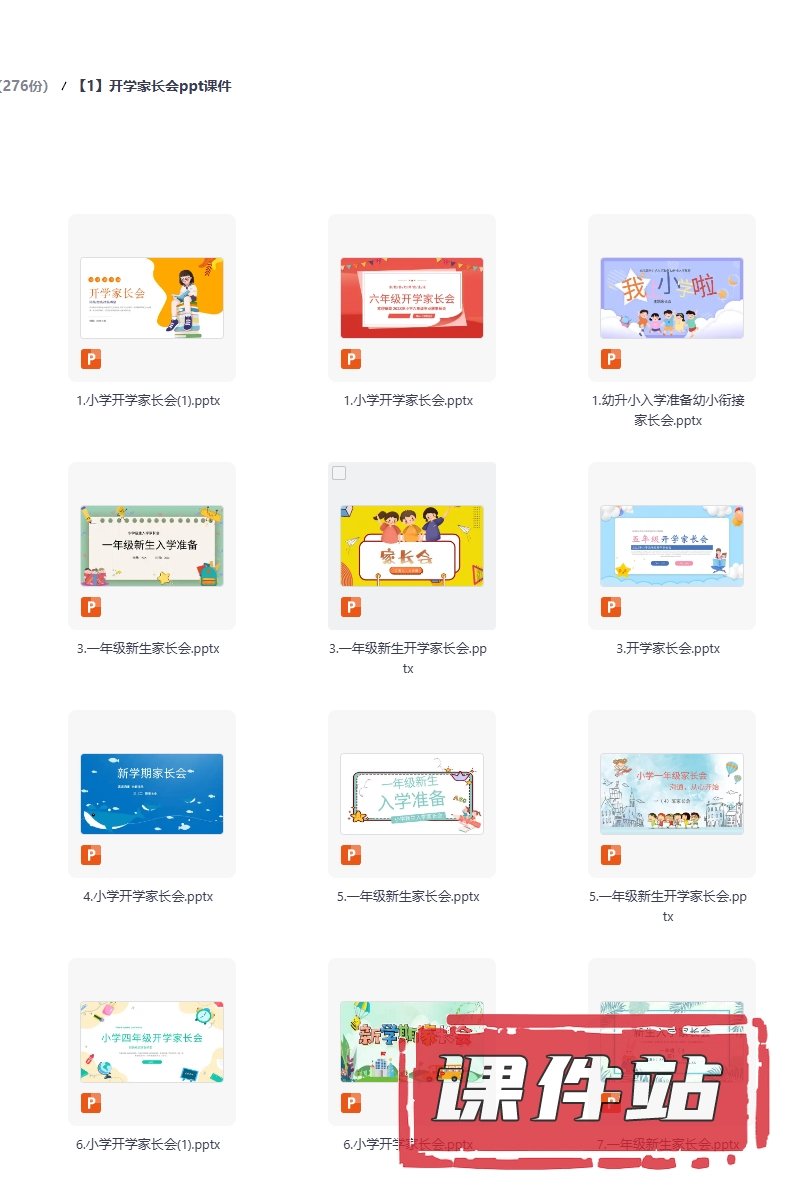Click PowerPoint icon on 幼升小入学准备 file
The width and height of the screenshot is (800, 1200).
611,359
